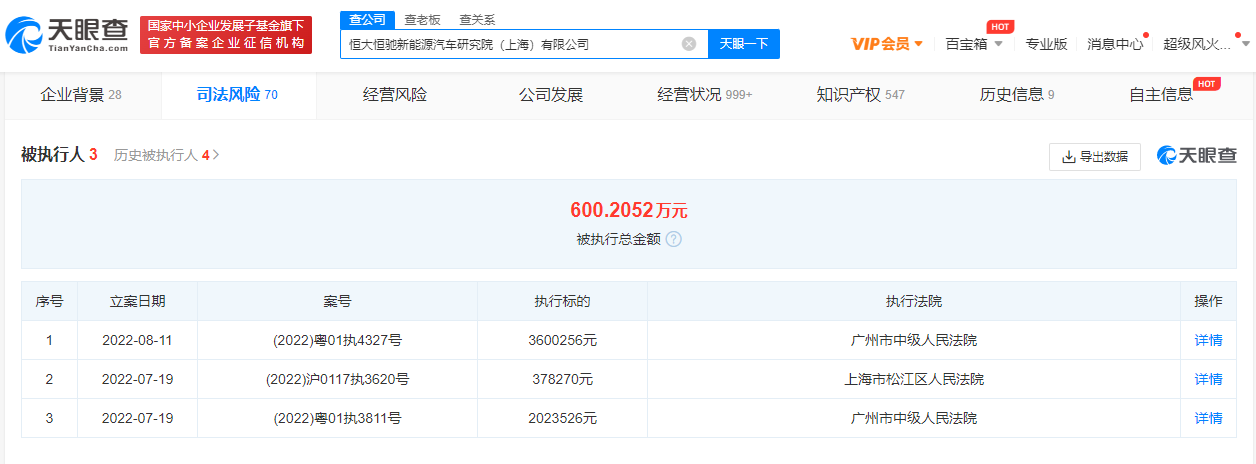Click case number (2022)粤01执3811号

[x=337, y=418]
